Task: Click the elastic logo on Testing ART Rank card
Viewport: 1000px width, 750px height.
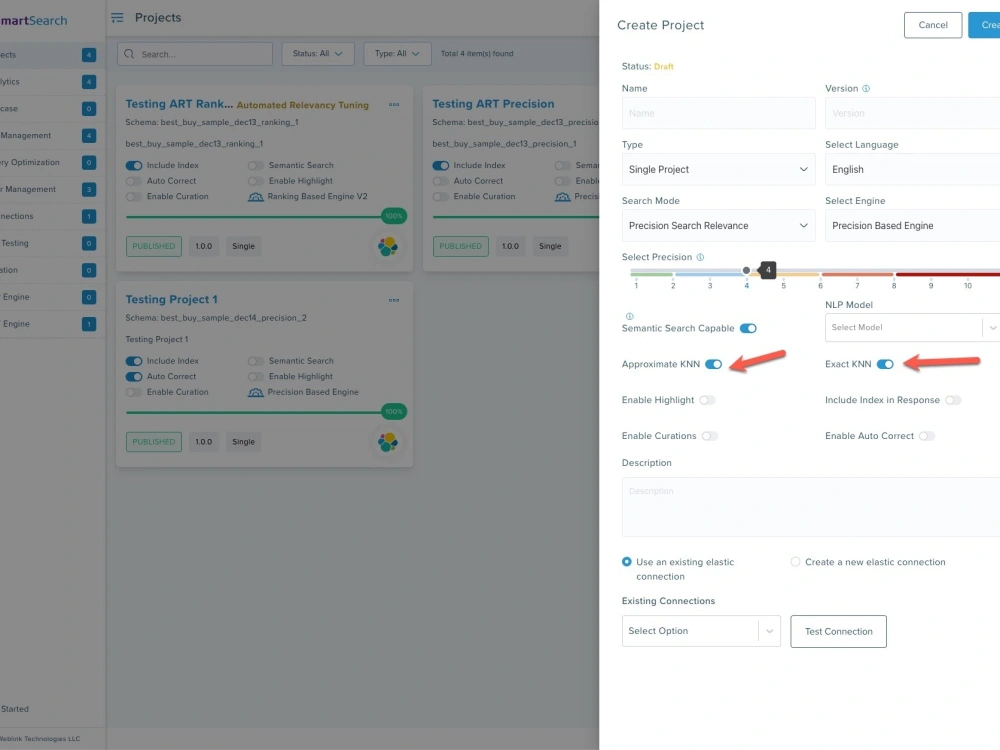Action: coord(388,247)
